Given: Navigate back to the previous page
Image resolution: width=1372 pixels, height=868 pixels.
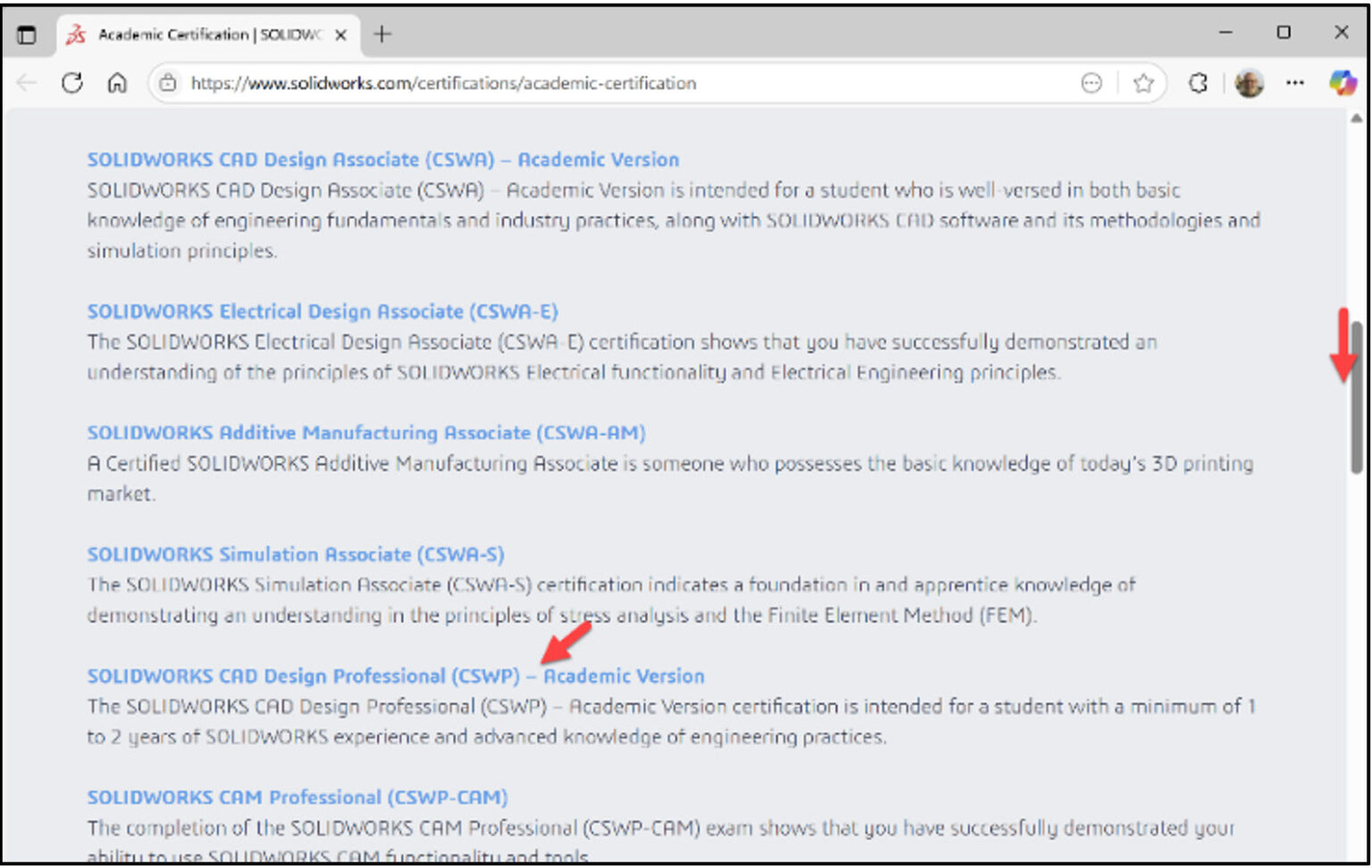Looking at the screenshot, I should tap(26, 83).
